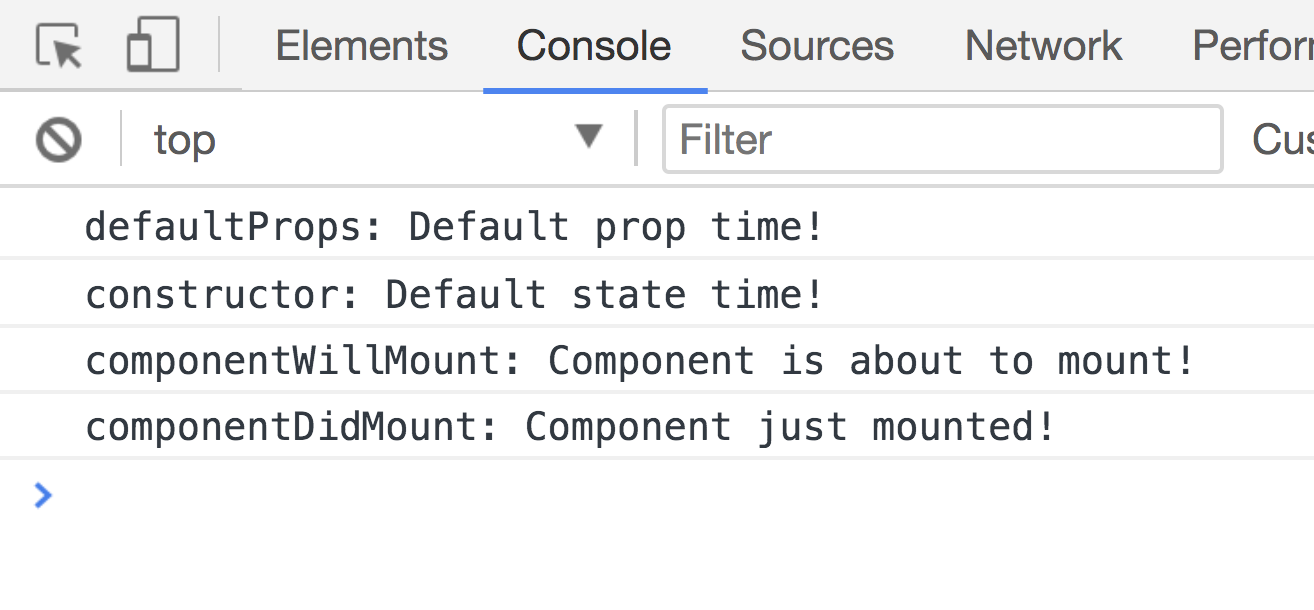Click the blue console prompt arrow
This screenshot has height=610, width=1314.
pyautogui.click(x=40, y=495)
